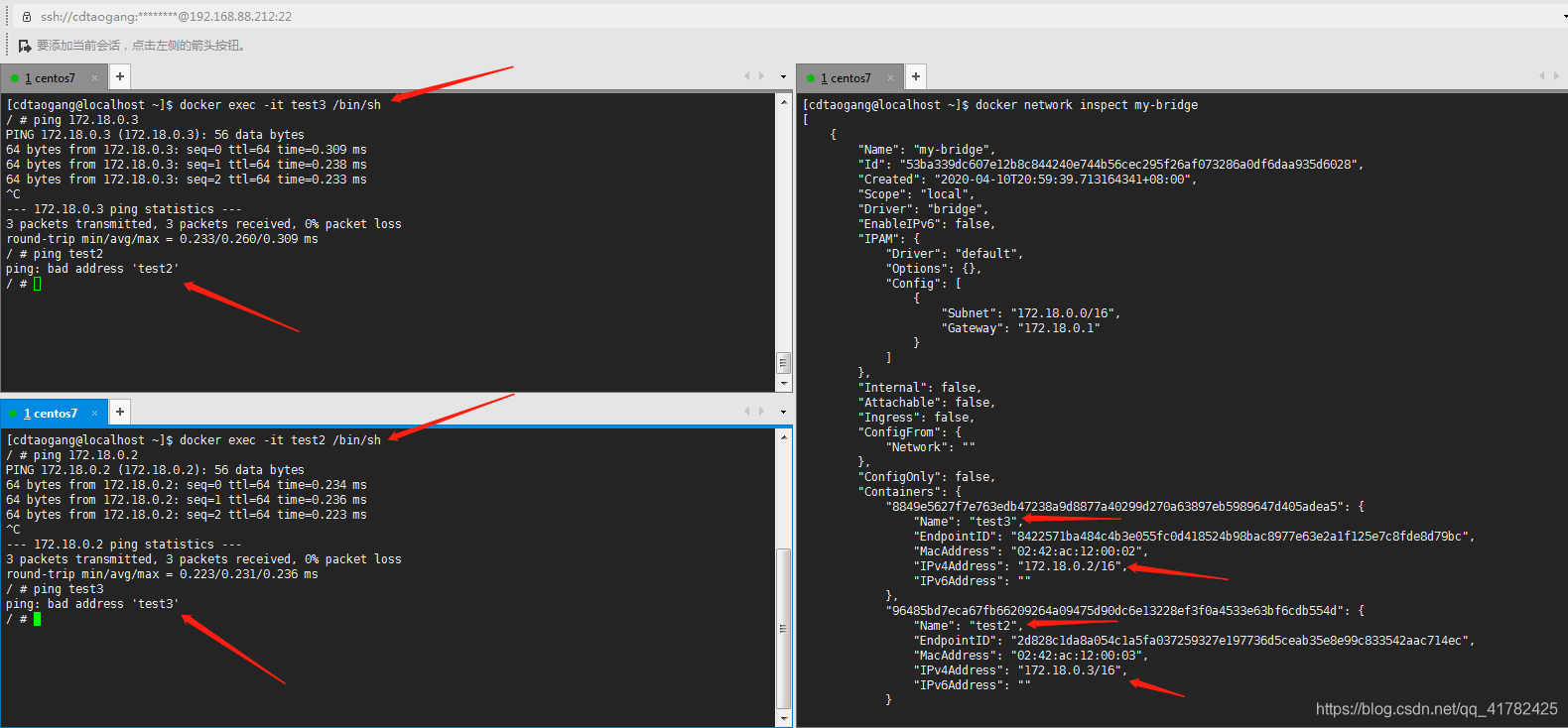Click the line '"MacAddress": "02:42:ac:12:00:03"'
The height and width of the screenshot is (728, 1568).
tap(1031, 656)
